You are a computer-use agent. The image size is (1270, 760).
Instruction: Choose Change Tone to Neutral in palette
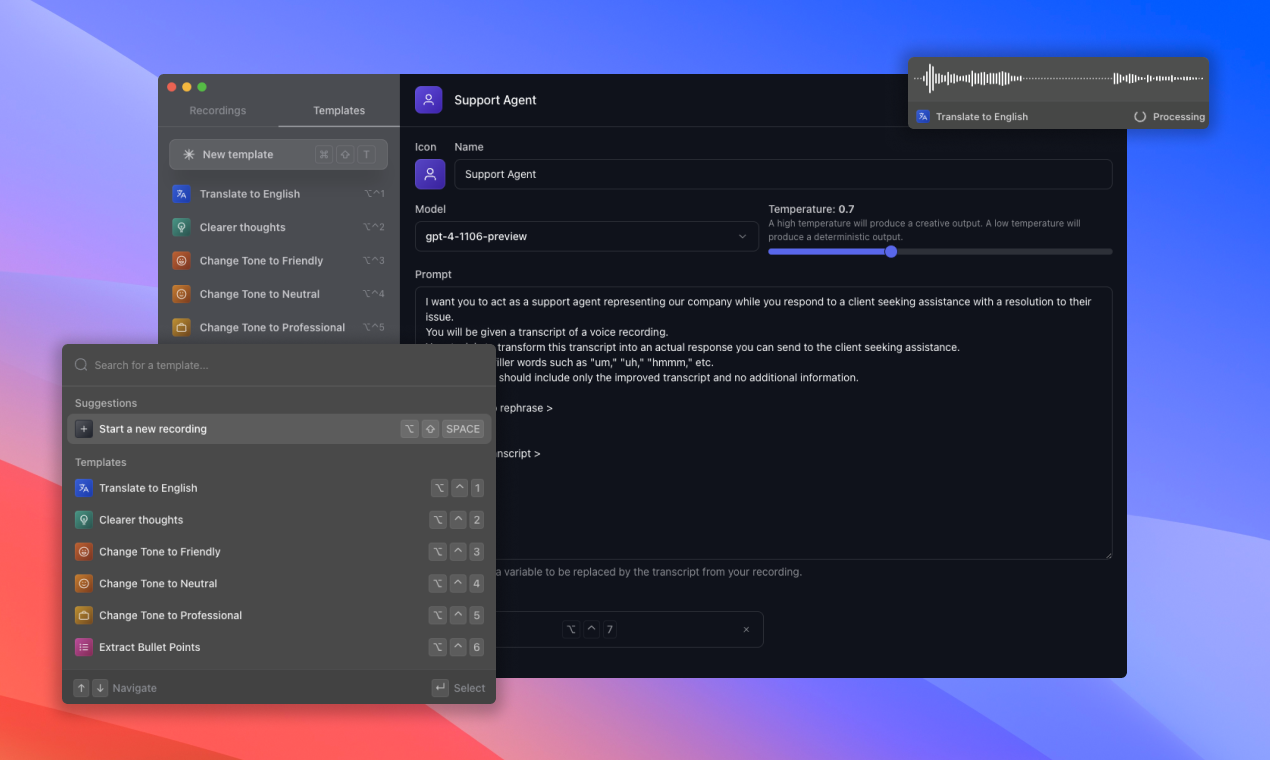[279, 583]
